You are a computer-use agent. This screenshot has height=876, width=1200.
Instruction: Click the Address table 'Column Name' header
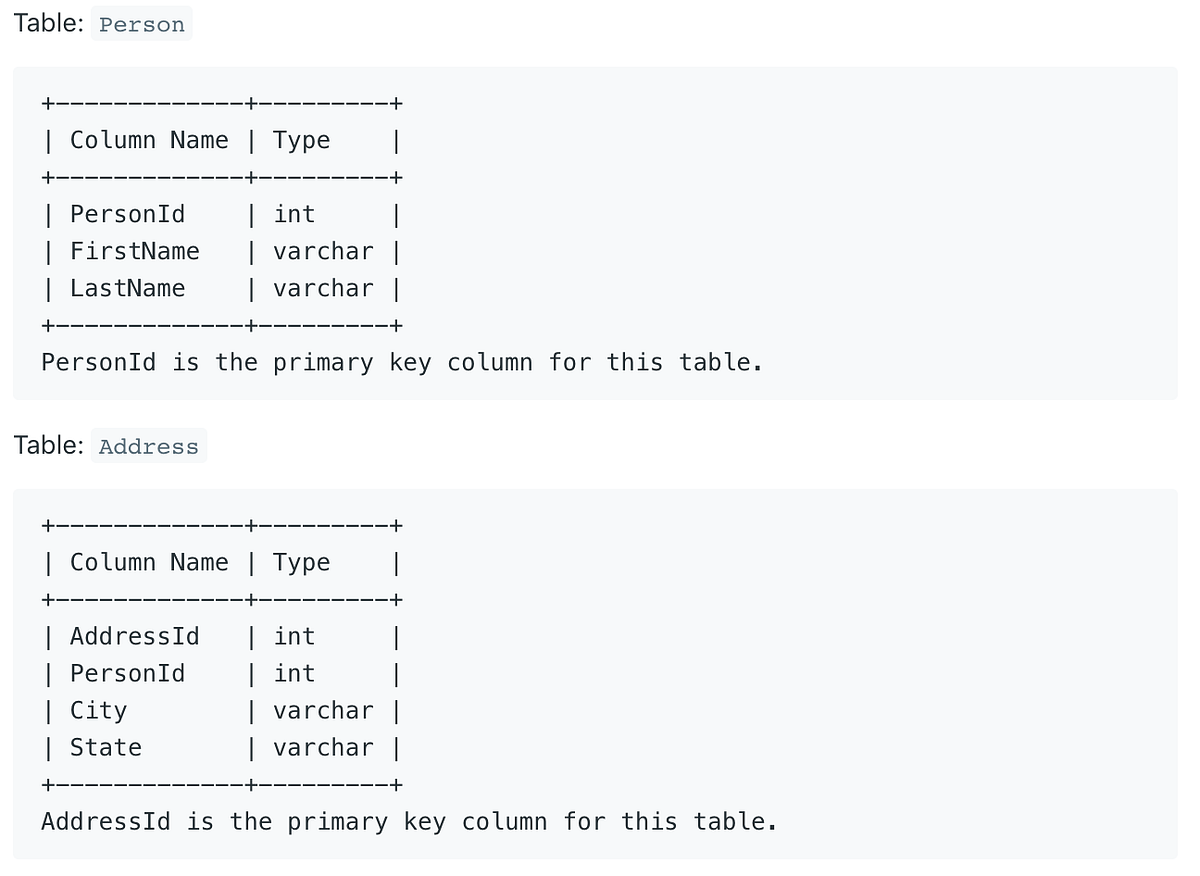click(x=149, y=562)
